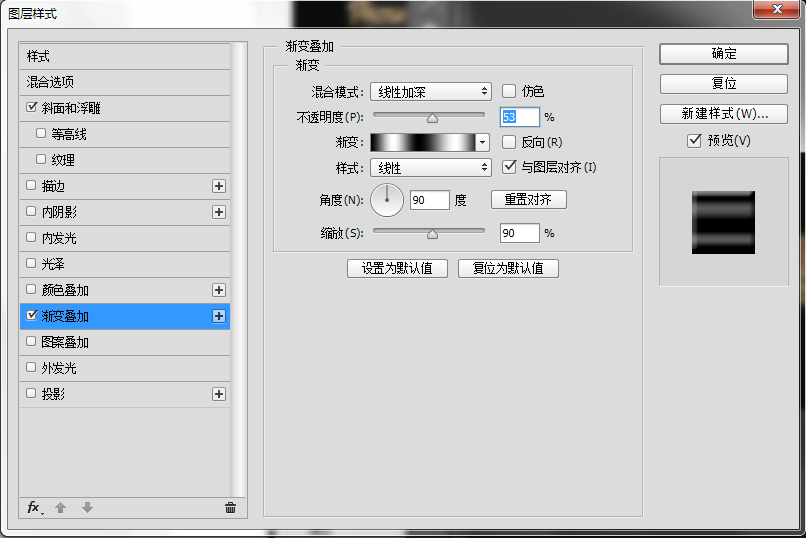Open the gradient picker dropdown arrow
Screen dimensions: 806x538
[x=482, y=142]
